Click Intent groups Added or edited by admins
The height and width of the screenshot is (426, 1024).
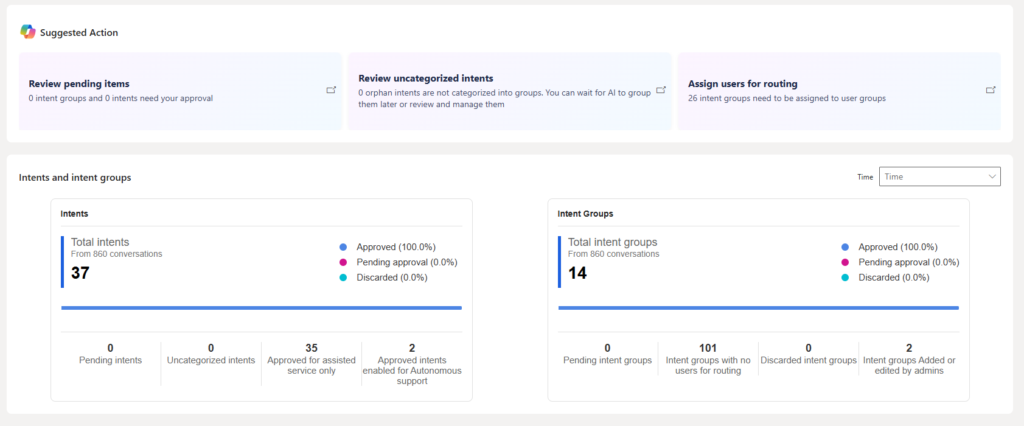909,359
